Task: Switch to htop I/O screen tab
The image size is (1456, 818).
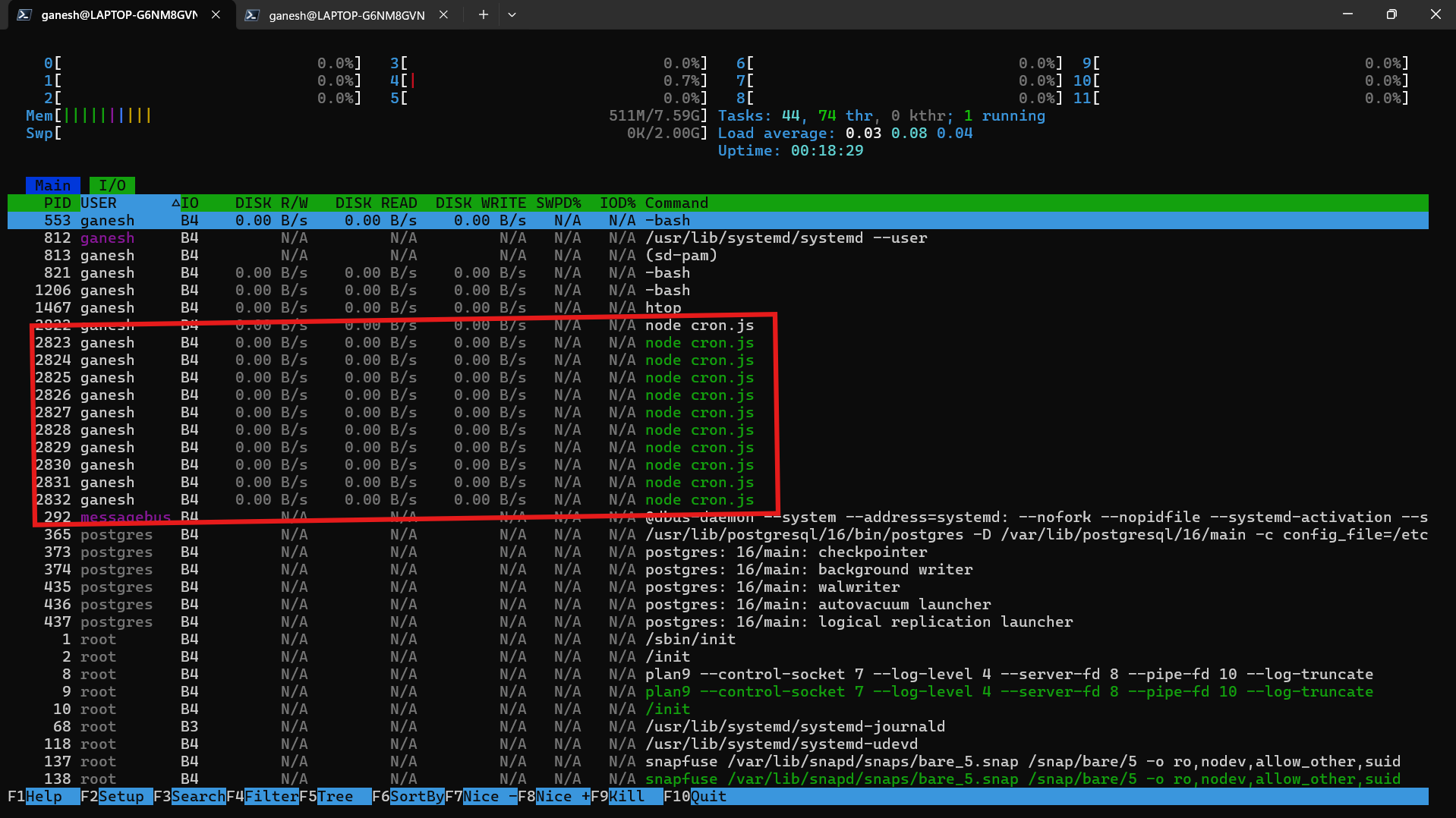Action: [x=112, y=185]
